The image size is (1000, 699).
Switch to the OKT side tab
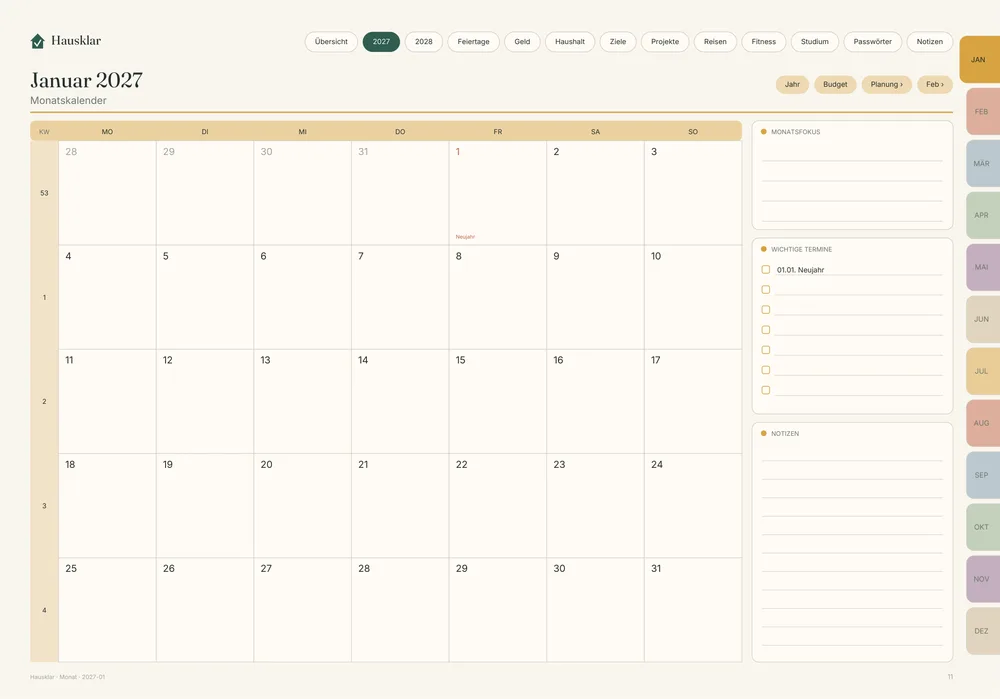click(983, 527)
